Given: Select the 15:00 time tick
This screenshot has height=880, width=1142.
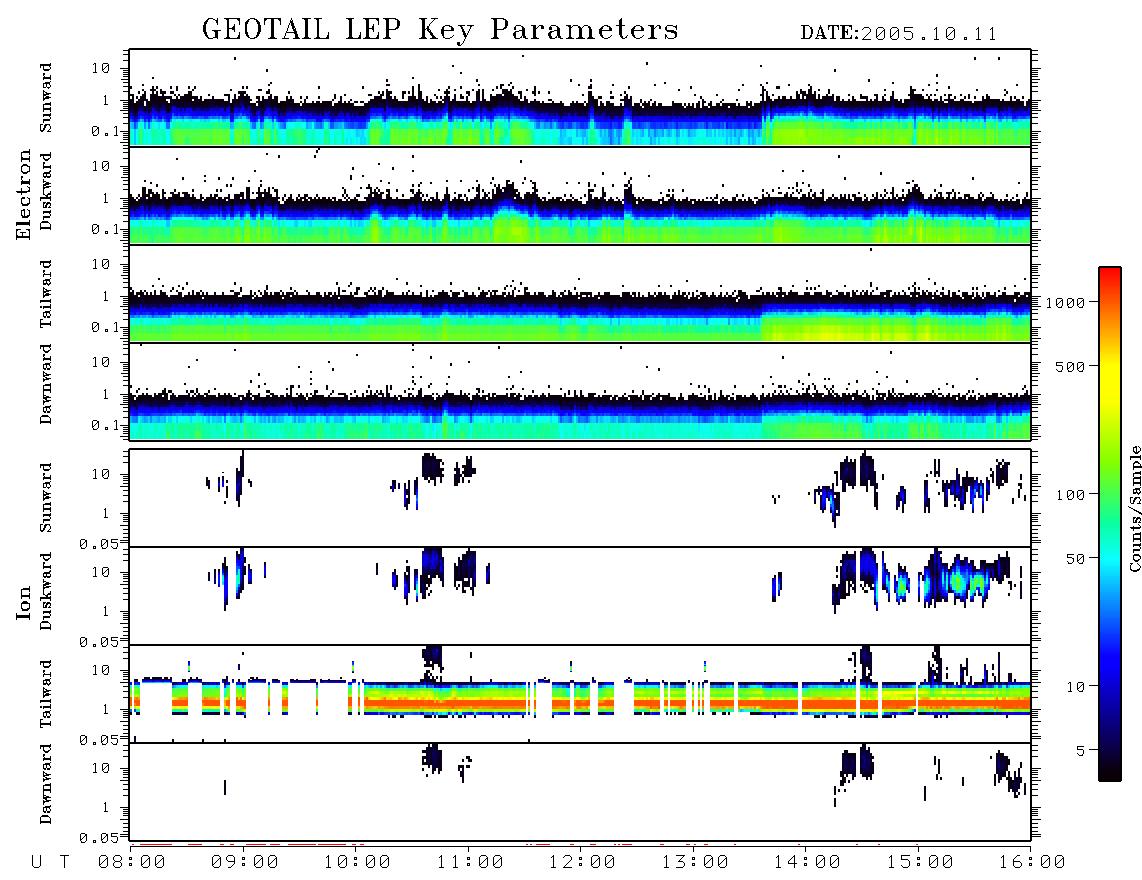Looking at the screenshot, I should coord(920,863).
